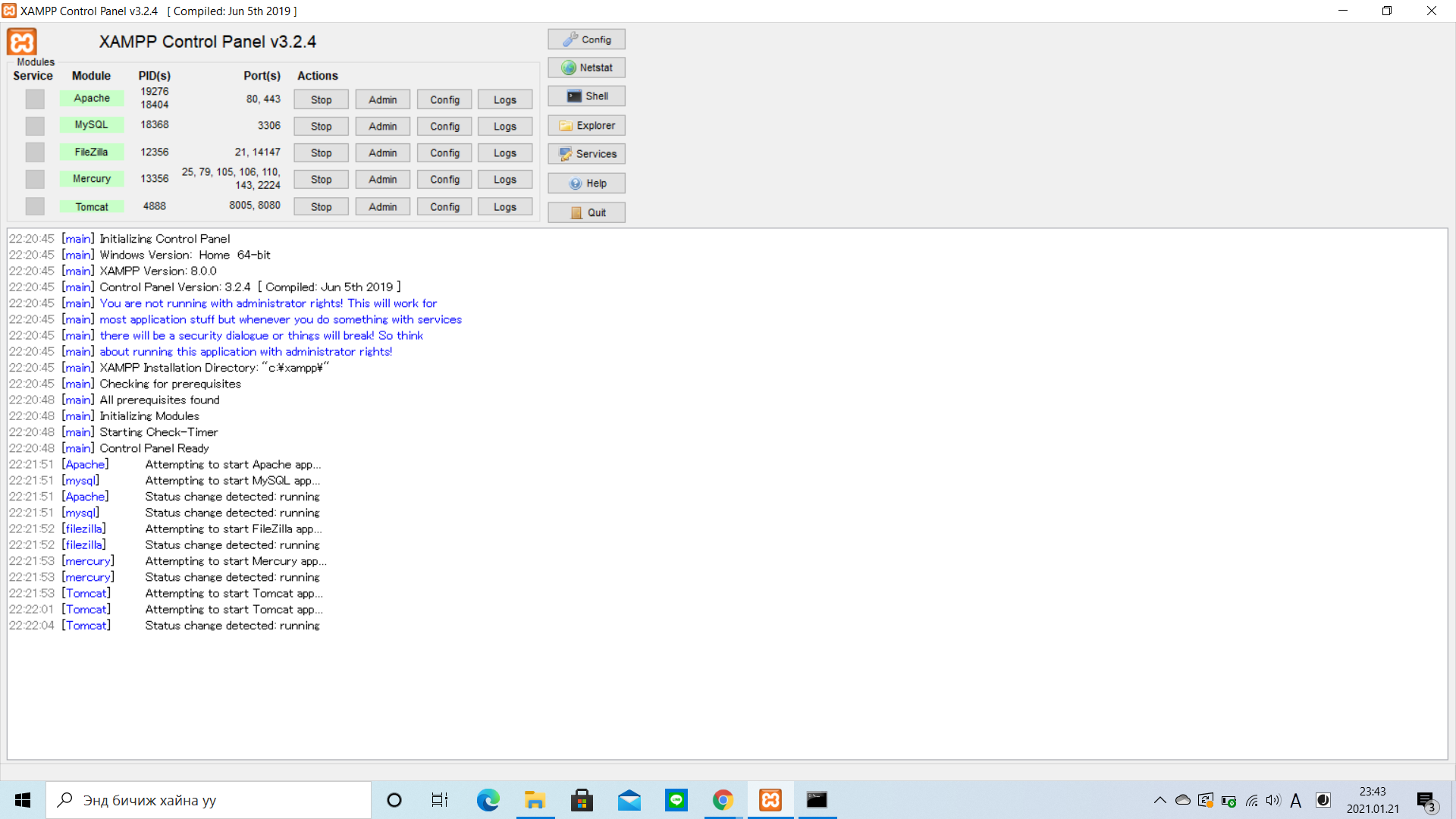
Task: Open the Help button
Action: (x=586, y=184)
